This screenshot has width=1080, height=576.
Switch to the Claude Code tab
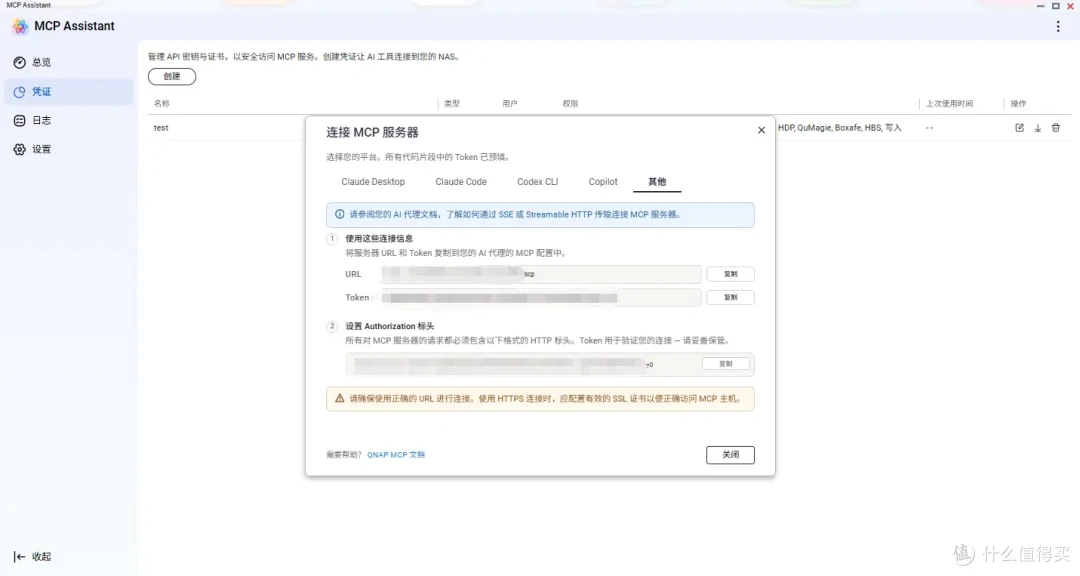(x=461, y=182)
